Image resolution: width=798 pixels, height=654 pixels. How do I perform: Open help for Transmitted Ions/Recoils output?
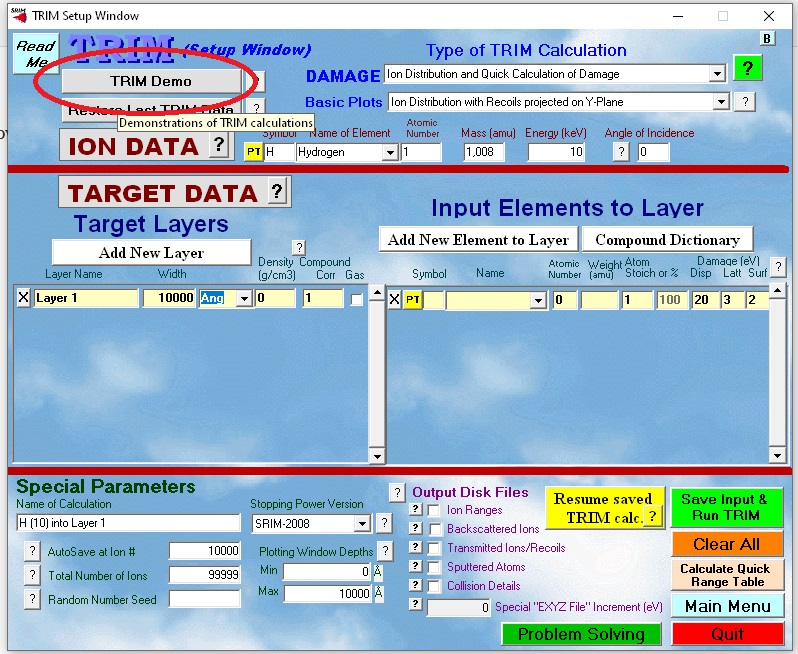point(415,547)
